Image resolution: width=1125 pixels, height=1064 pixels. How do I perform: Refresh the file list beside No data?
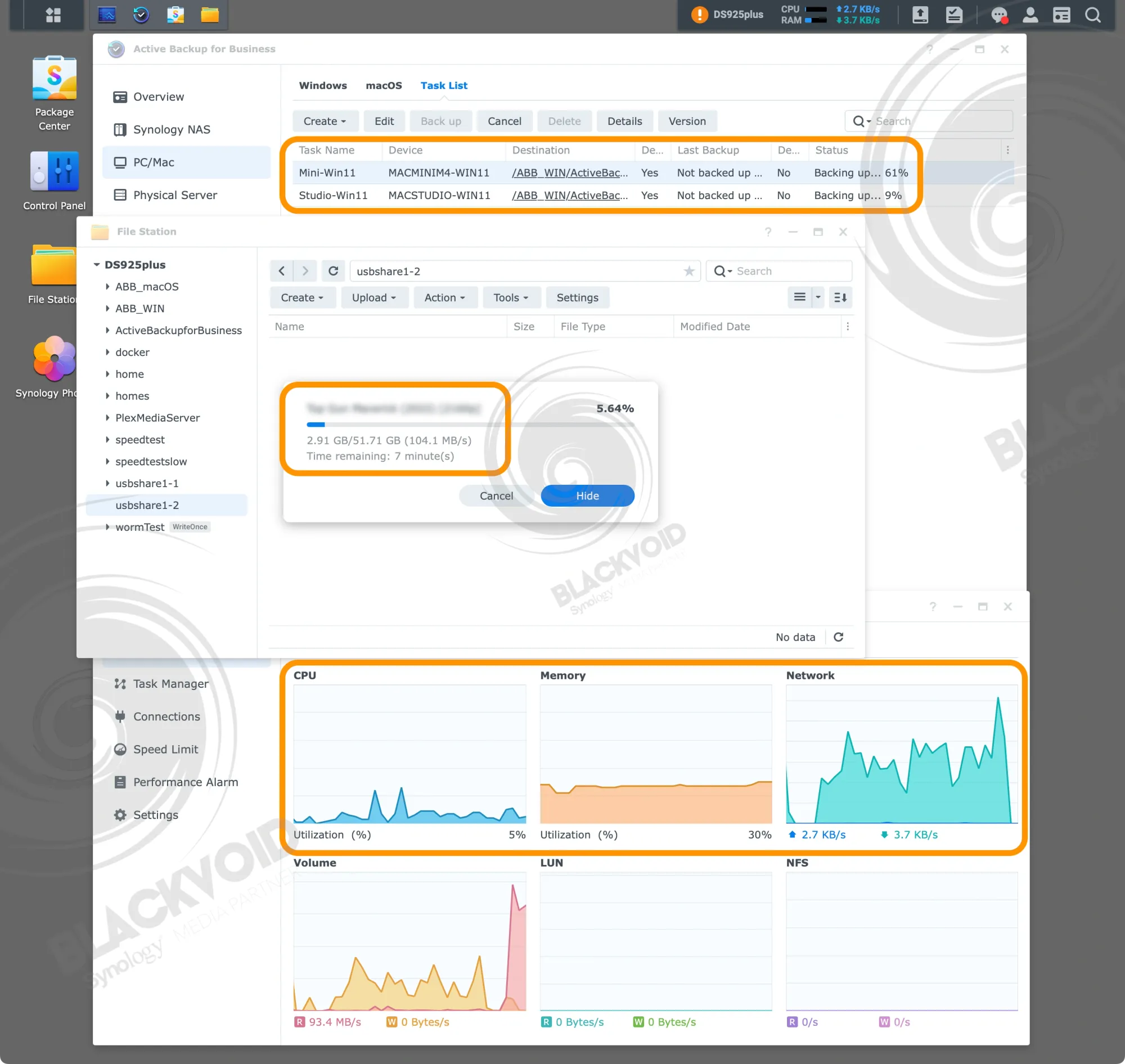tap(839, 637)
